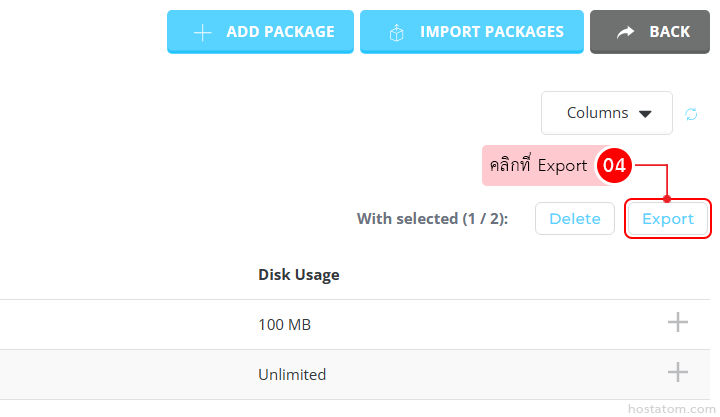
Task: Click the red 04 step badge
Action: click(614, 165)
